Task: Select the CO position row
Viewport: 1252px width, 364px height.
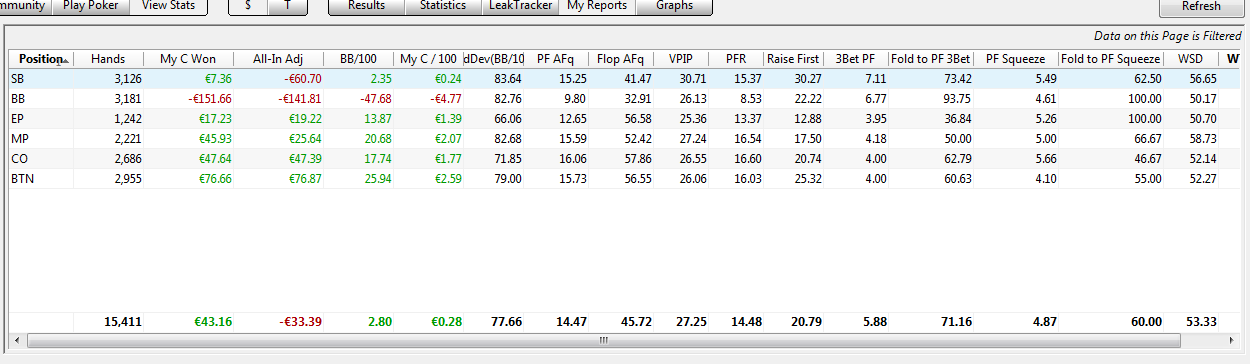Action: click(x=625, y=158)
